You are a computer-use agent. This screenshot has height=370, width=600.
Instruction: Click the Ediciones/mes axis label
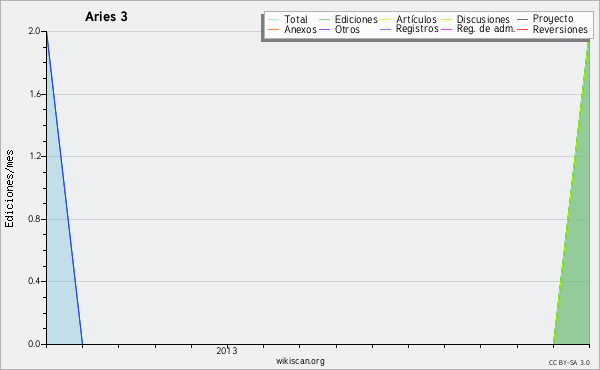[9, 189]
